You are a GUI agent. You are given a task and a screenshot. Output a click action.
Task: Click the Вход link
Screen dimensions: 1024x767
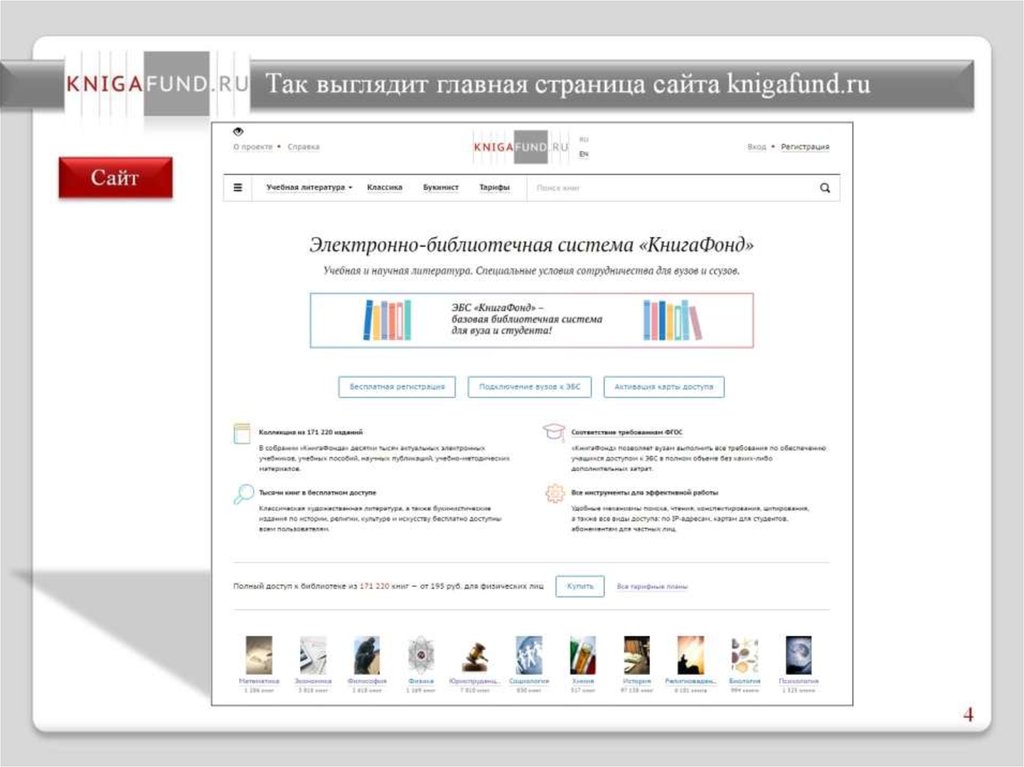tap(757, 147)
